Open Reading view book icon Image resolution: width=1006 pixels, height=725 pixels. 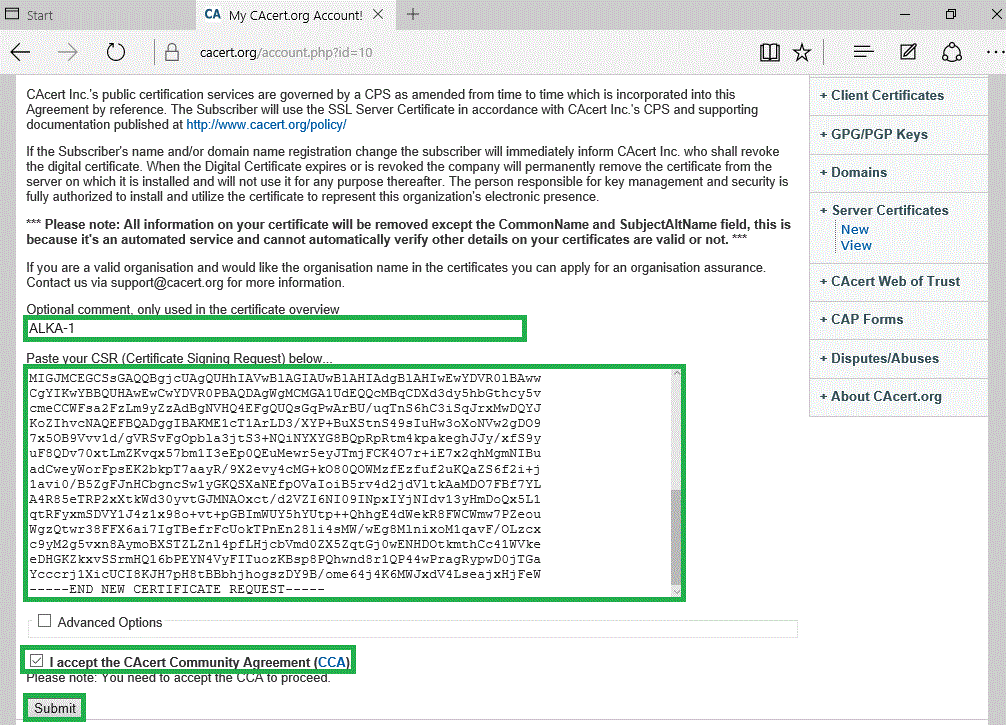pyautogui.click(x=768, y=52)
